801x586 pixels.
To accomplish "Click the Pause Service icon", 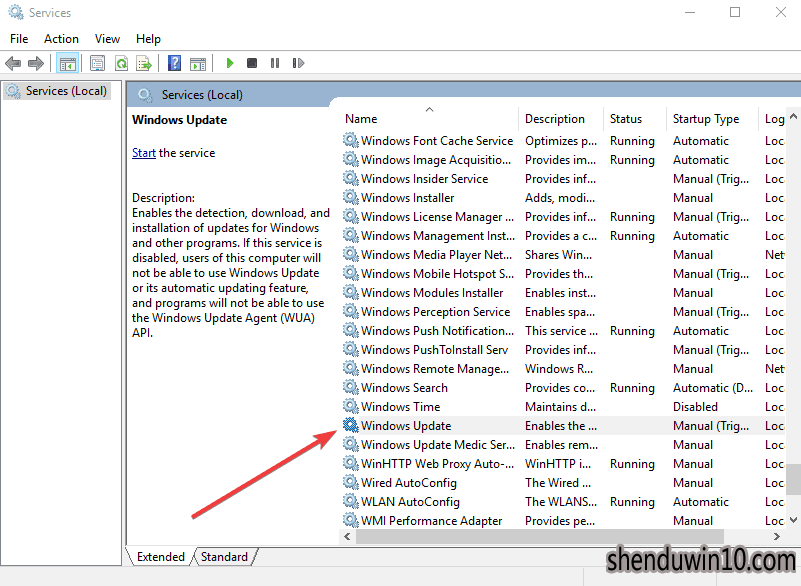I will coord(275,63).
